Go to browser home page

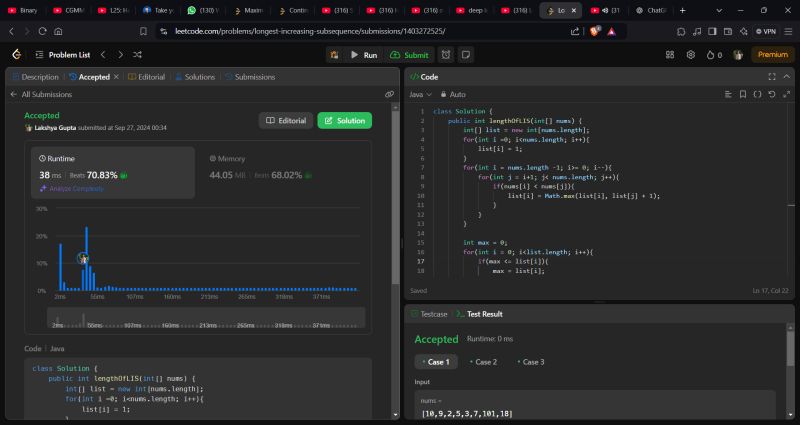[x=58, y=31]
